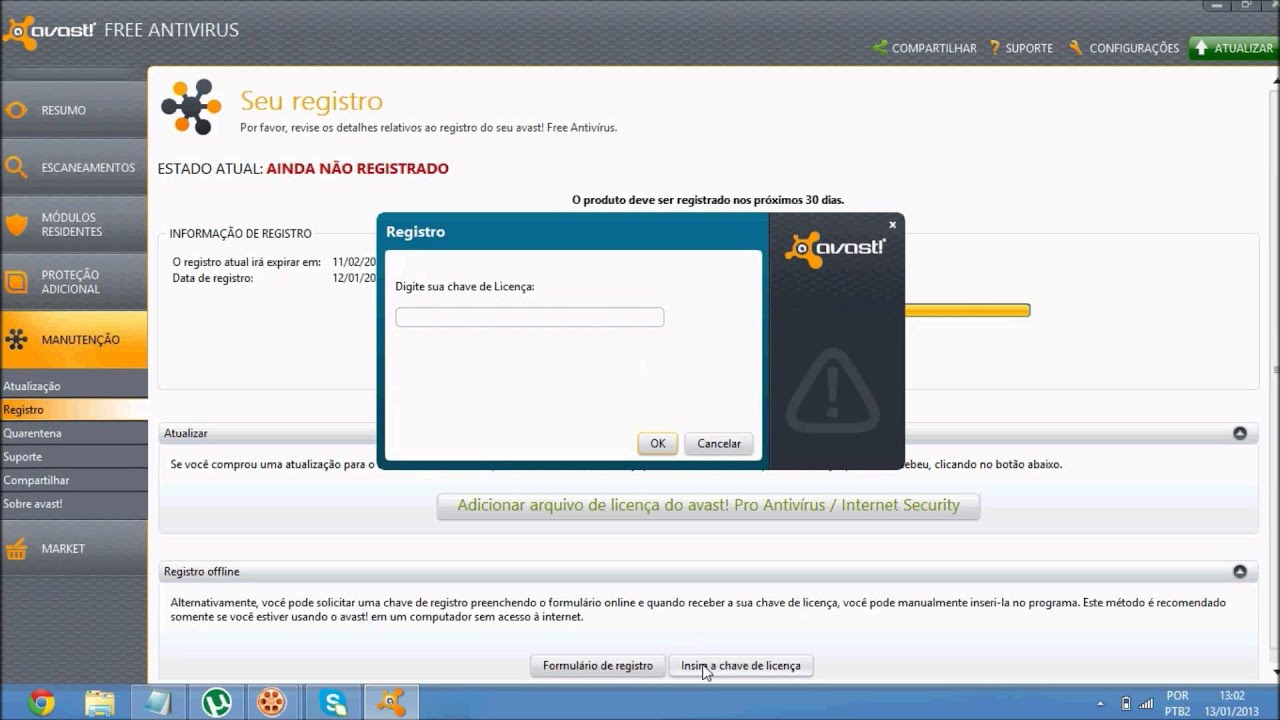Click the Compartilhar share icon
This screenshot has width=1280, height=720.
click(x=880, y=47)
